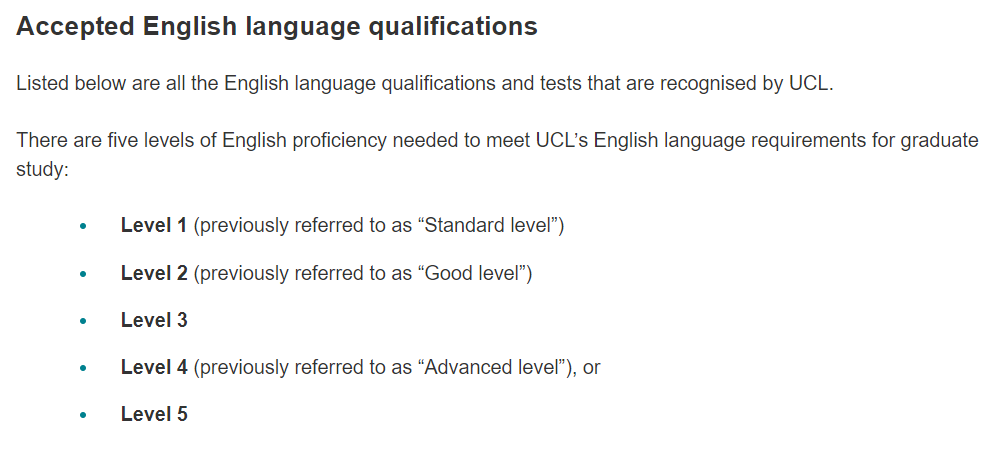
Task: Click the bold Level 3 list item
Action: [154, 320]
